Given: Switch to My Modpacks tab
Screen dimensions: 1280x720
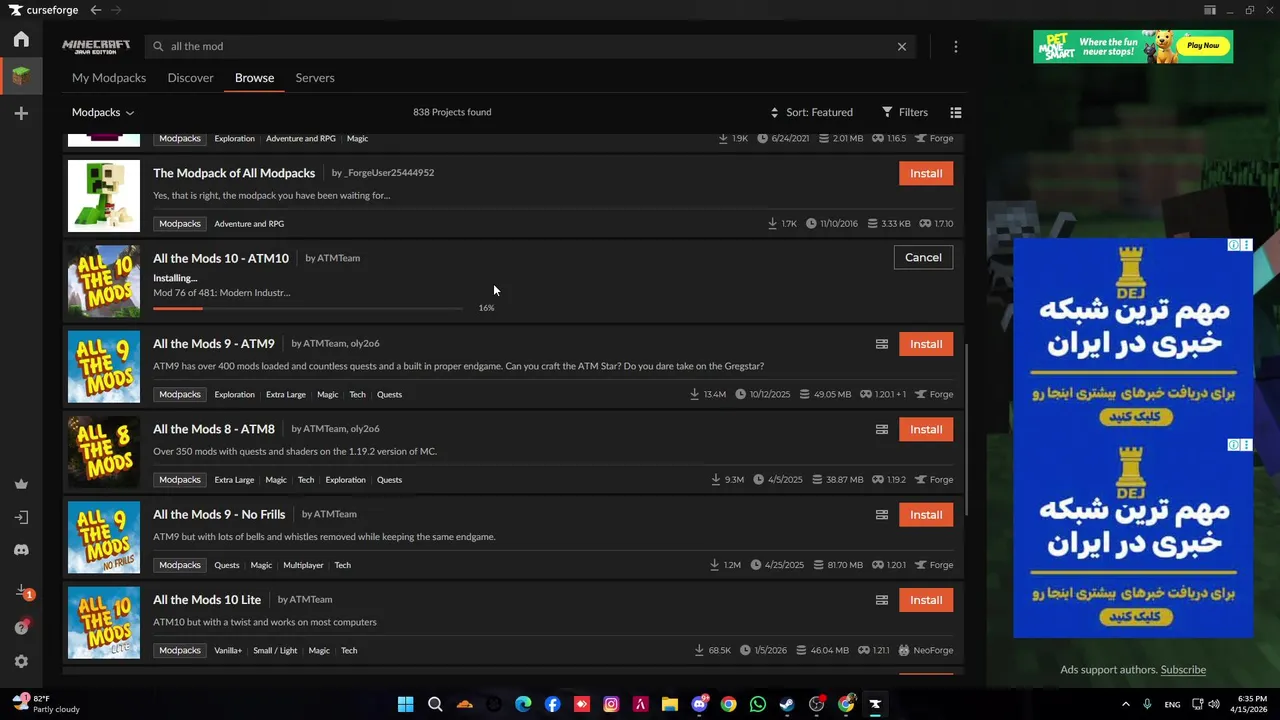Looking at the screenshot, I should 109,78.
